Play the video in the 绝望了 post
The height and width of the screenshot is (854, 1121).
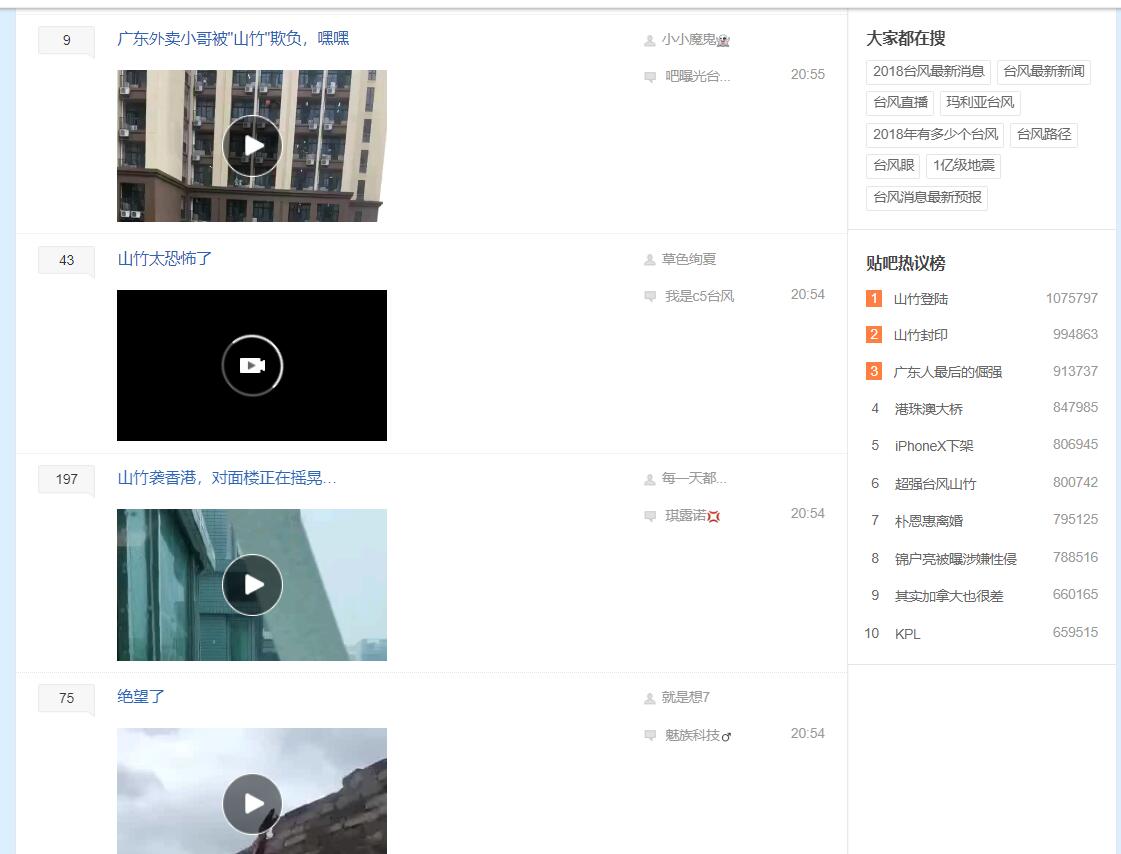(252, 804)
